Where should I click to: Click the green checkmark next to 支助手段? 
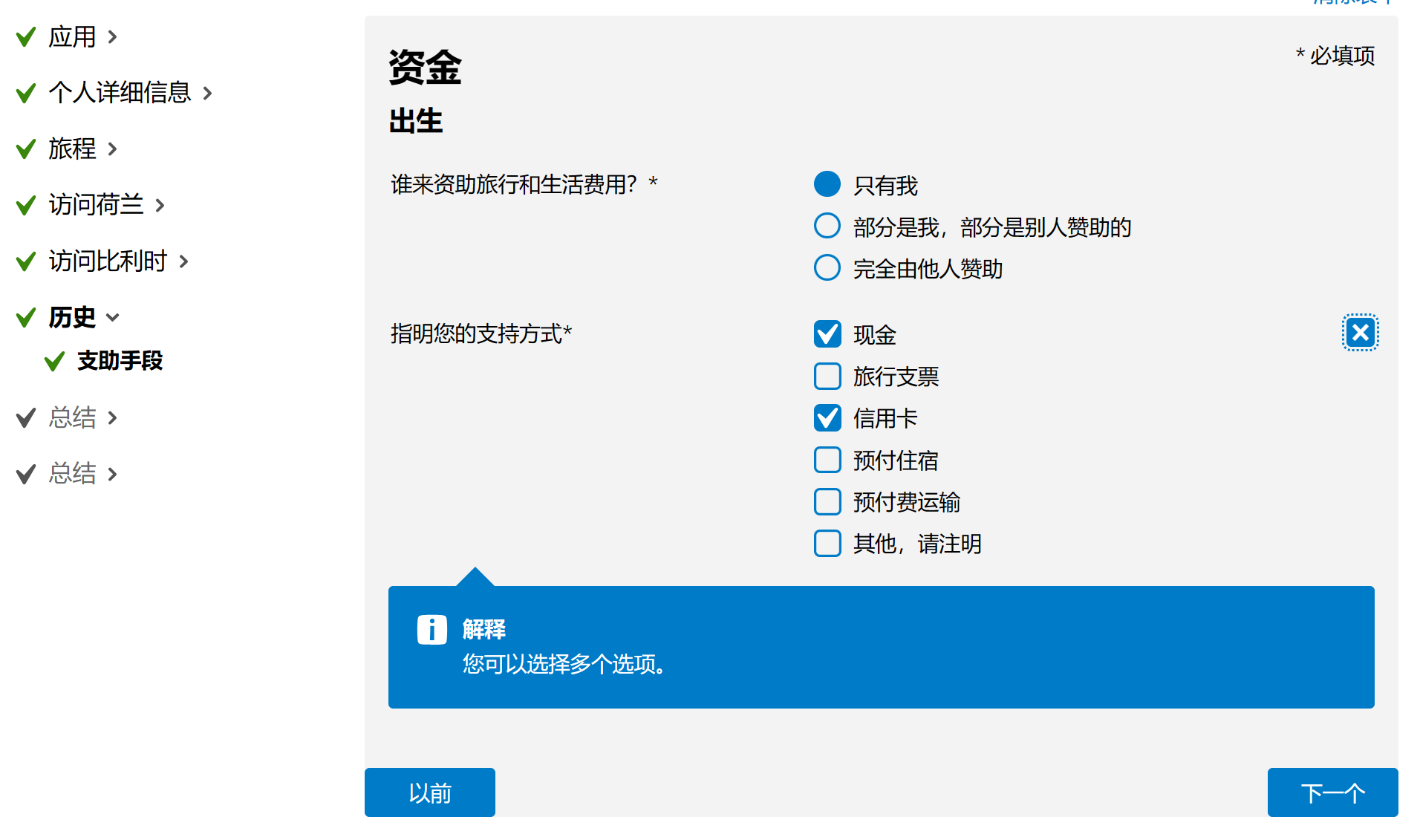pos(54,361)
